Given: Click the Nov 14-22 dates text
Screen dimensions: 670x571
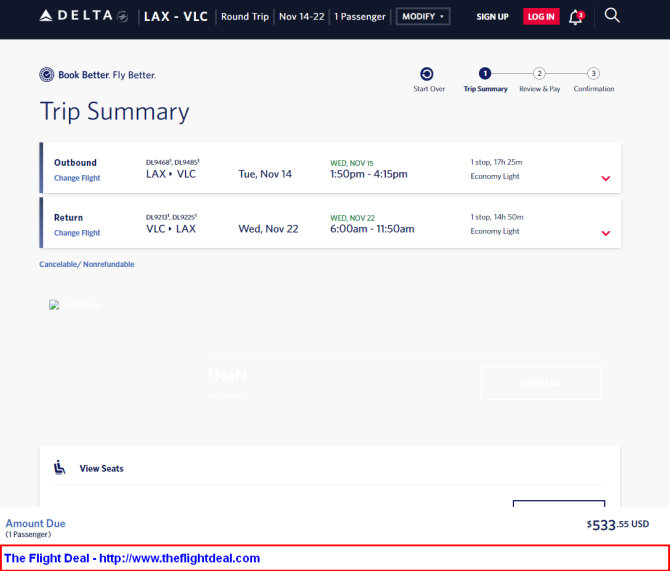Looking at the screenshot, I should tap(302, 17).
